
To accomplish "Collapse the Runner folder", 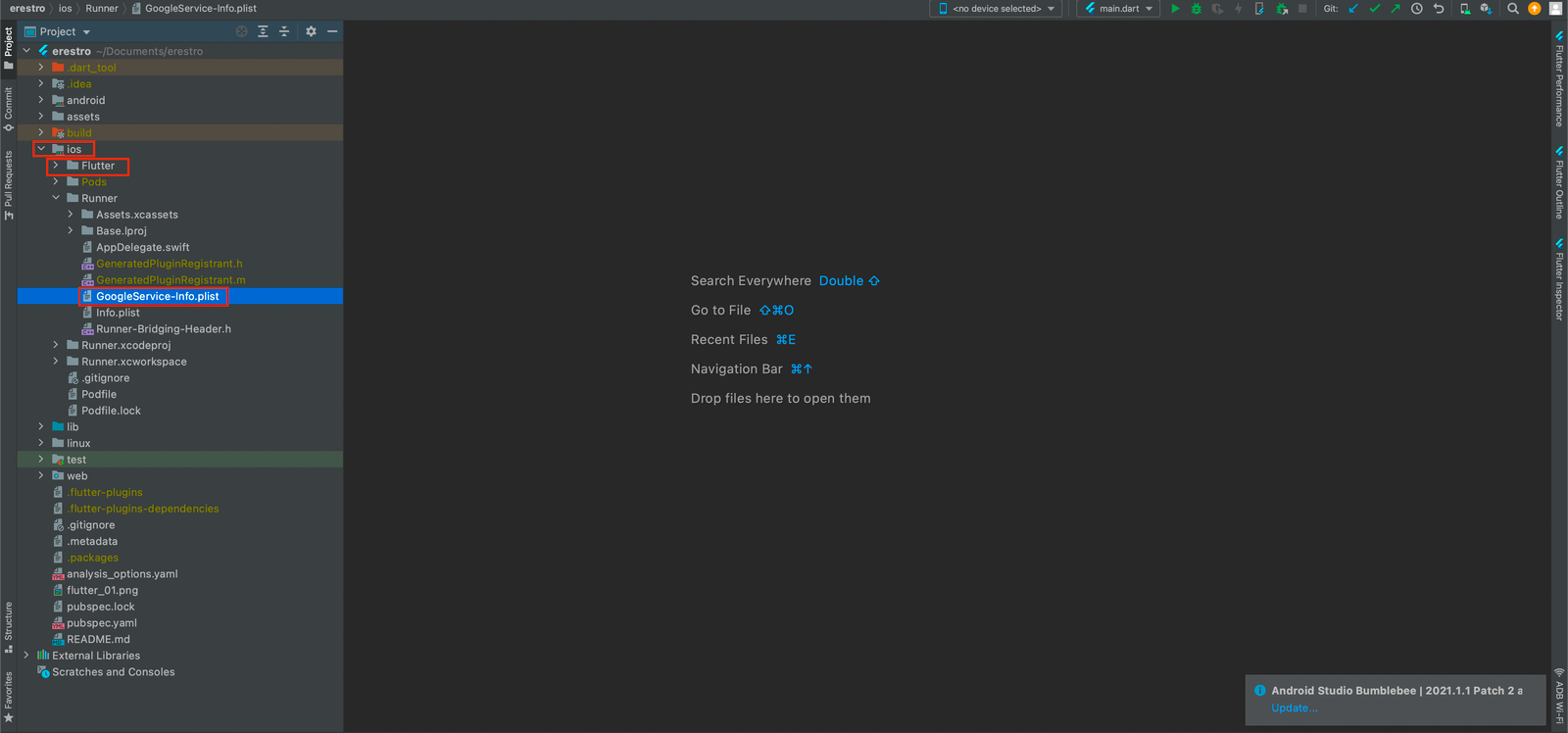I will click(x=56, y=198).
